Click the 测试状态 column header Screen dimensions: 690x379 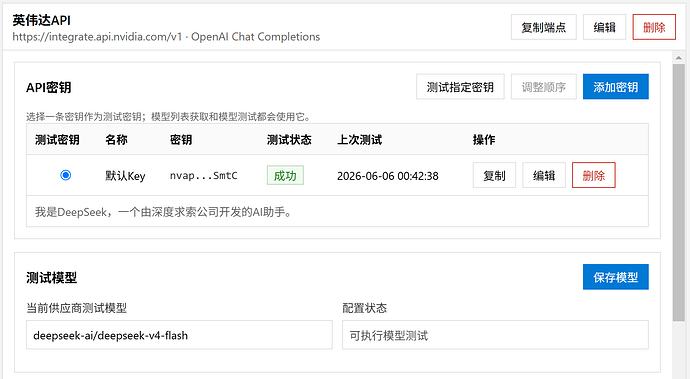click(x=289, y=140)
